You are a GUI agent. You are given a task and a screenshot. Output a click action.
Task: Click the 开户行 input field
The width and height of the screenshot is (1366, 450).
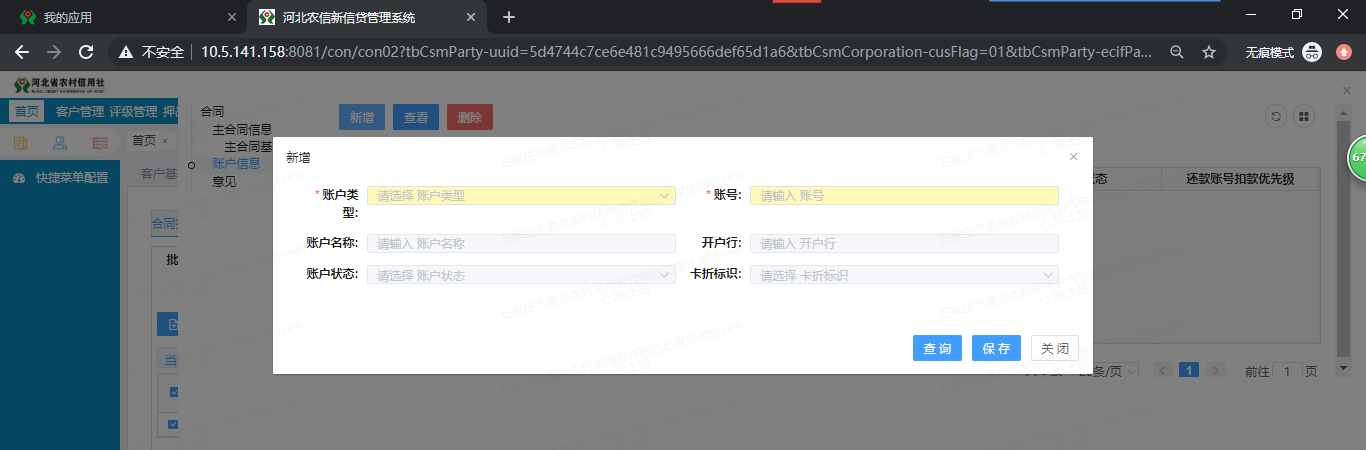[904, 243]
